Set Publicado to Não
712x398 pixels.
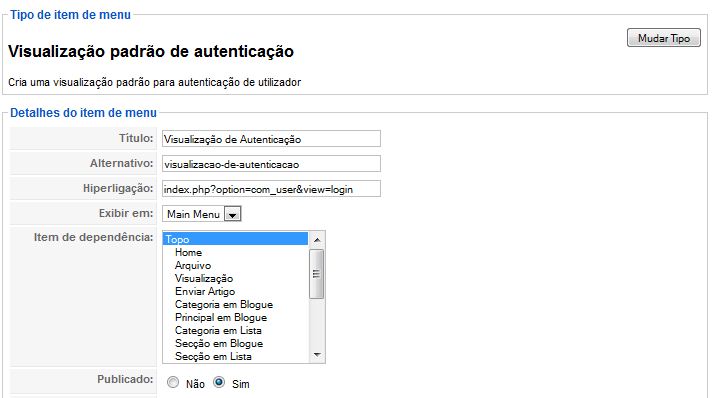(173, 382)
